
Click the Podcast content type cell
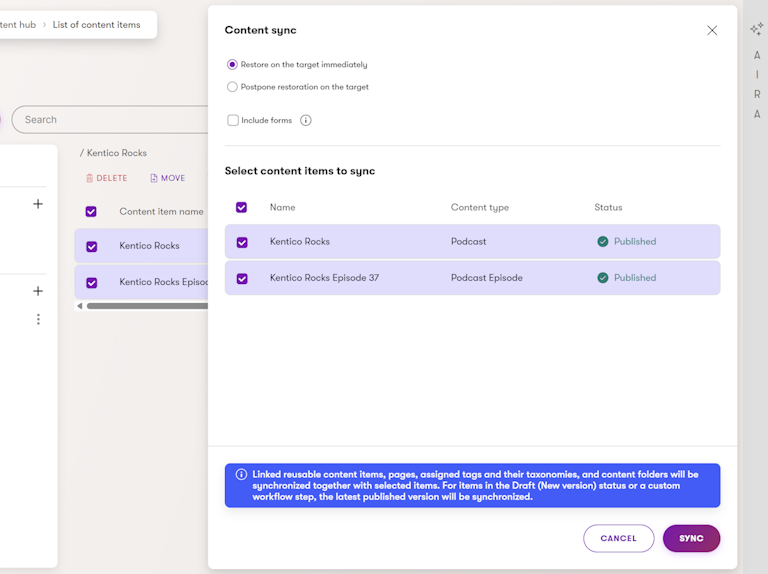click(x=468, y=241)
